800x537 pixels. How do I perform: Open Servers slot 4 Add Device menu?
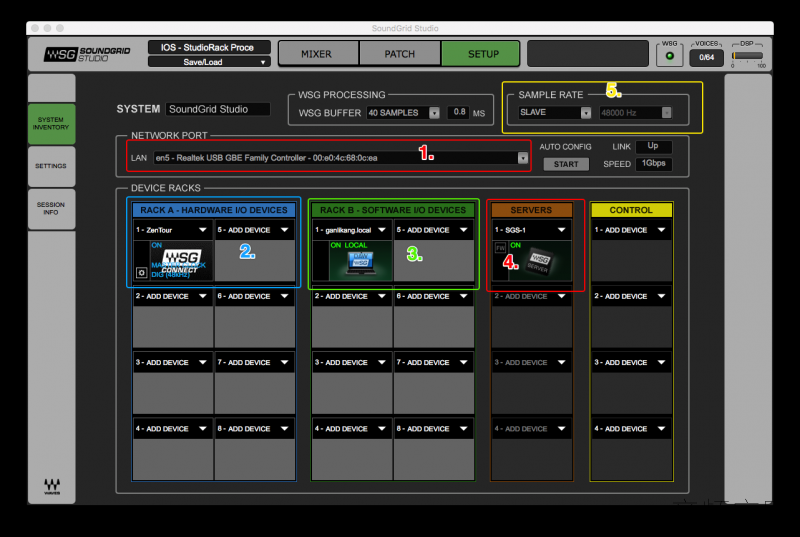pyautogui.click(x=531, y=429)
